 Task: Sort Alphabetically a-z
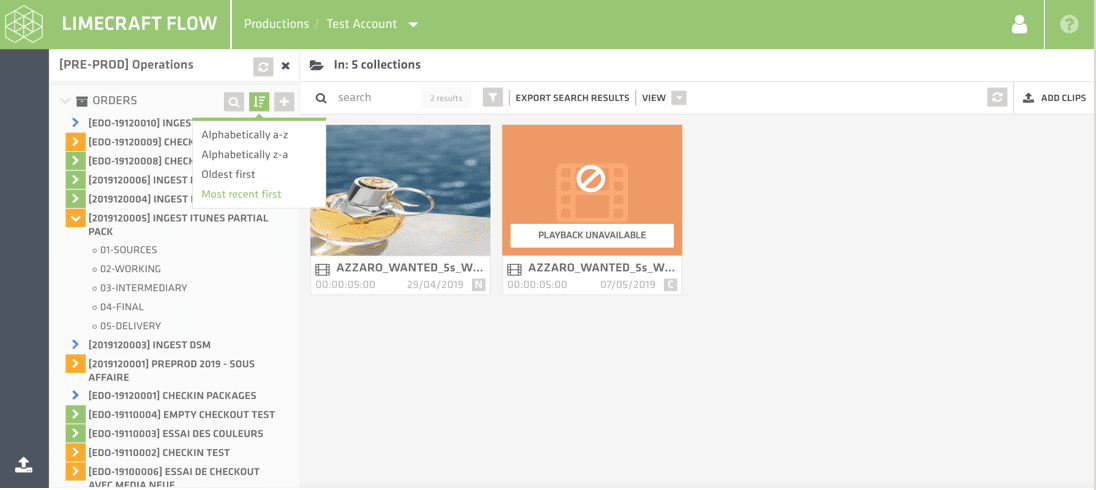point(245,135)
